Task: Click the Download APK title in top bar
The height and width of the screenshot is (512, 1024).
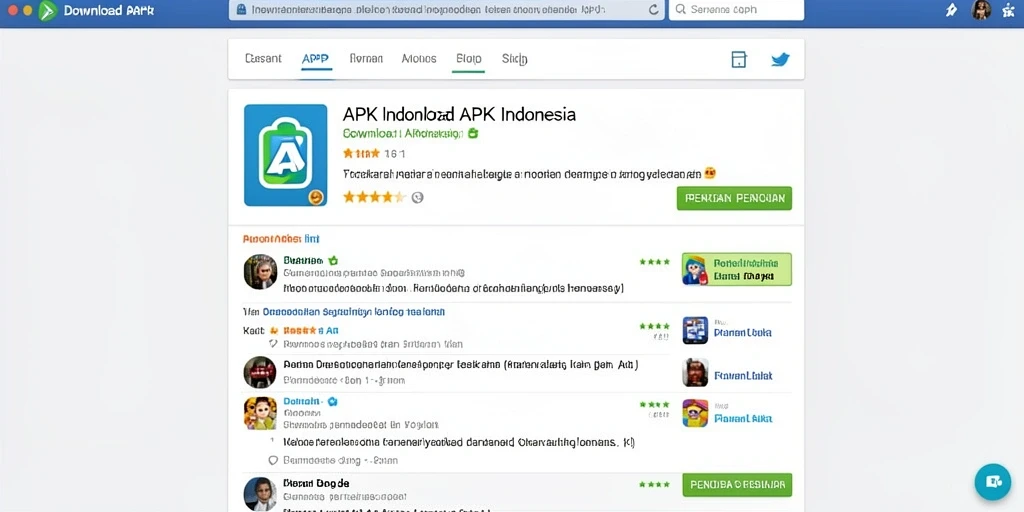Action: [108, 10]
